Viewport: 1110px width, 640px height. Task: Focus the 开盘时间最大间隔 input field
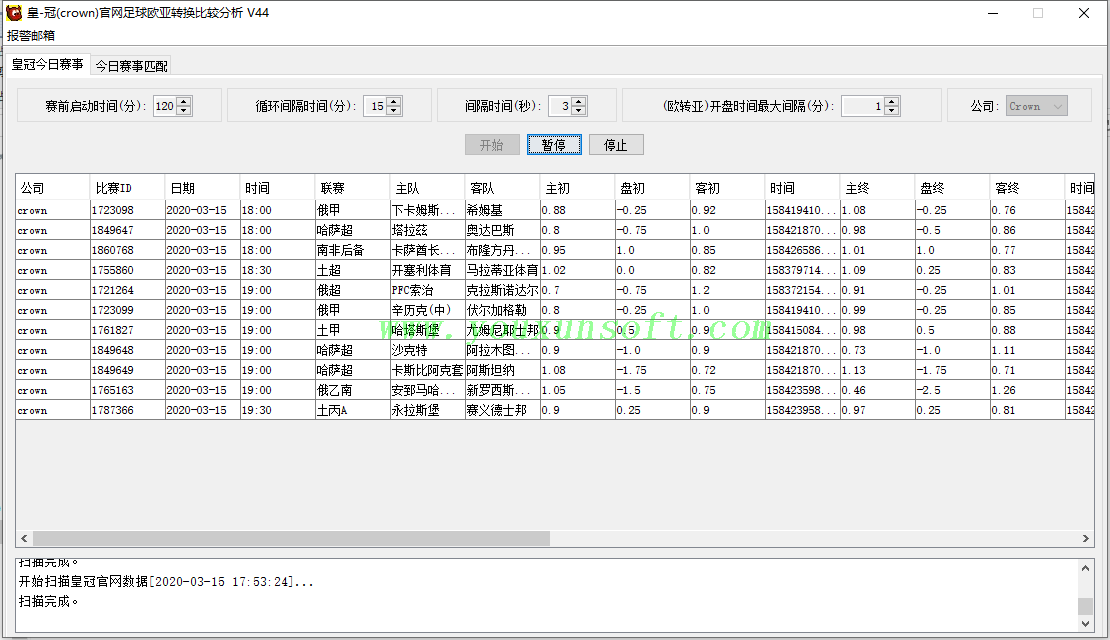863,106
